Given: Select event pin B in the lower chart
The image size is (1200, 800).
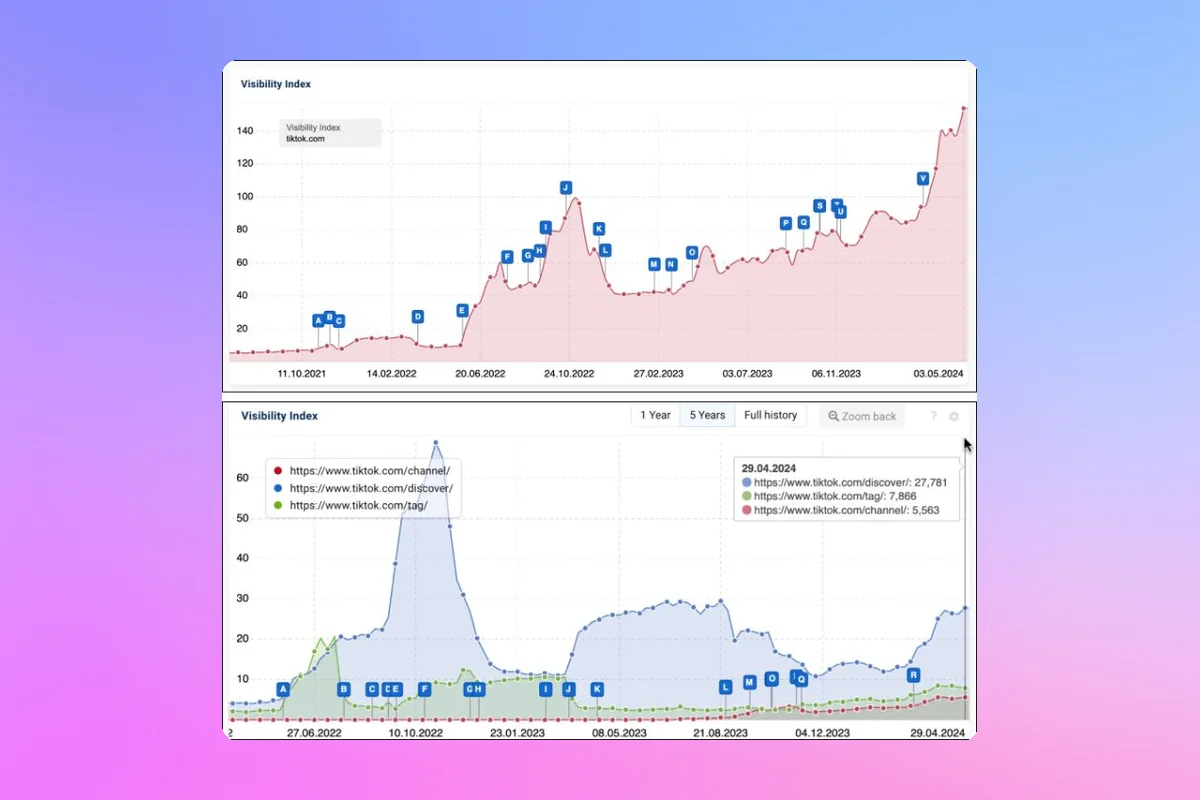Looking at the screenshot, I should click(344, 689).
